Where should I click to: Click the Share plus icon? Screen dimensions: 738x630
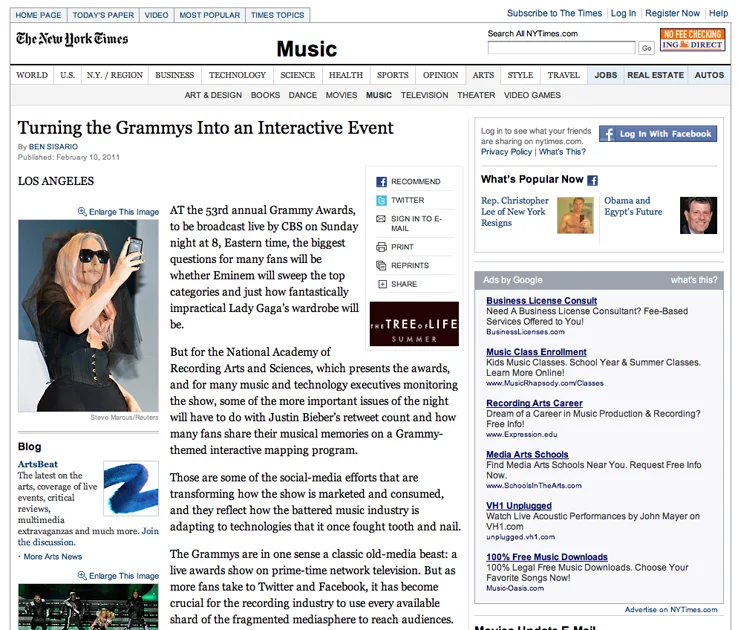382,284
